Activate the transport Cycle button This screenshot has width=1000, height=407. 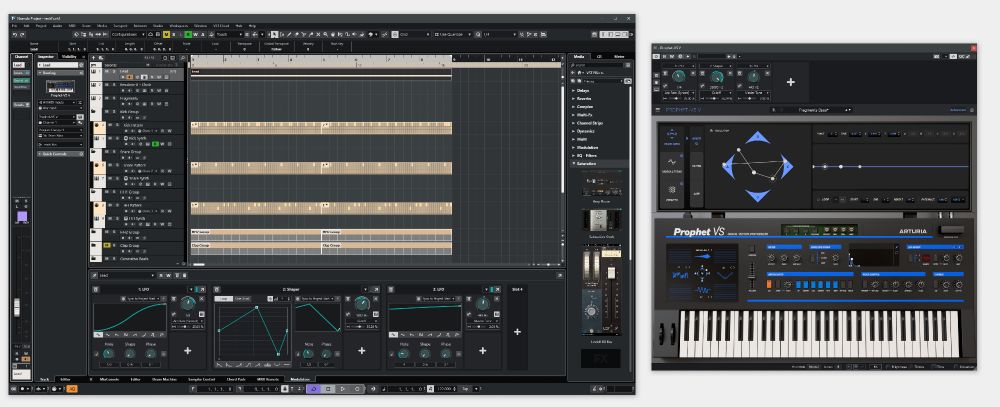[313, 387]
